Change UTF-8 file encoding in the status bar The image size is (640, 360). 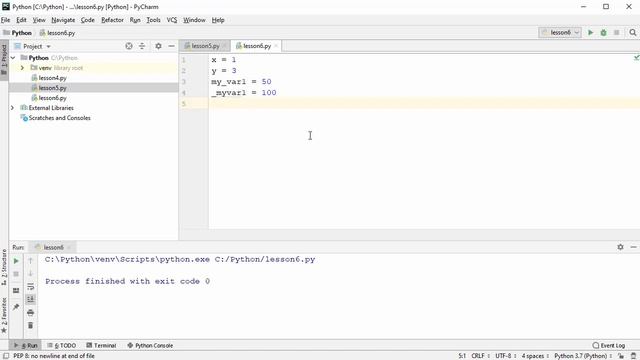pos(505,356)
